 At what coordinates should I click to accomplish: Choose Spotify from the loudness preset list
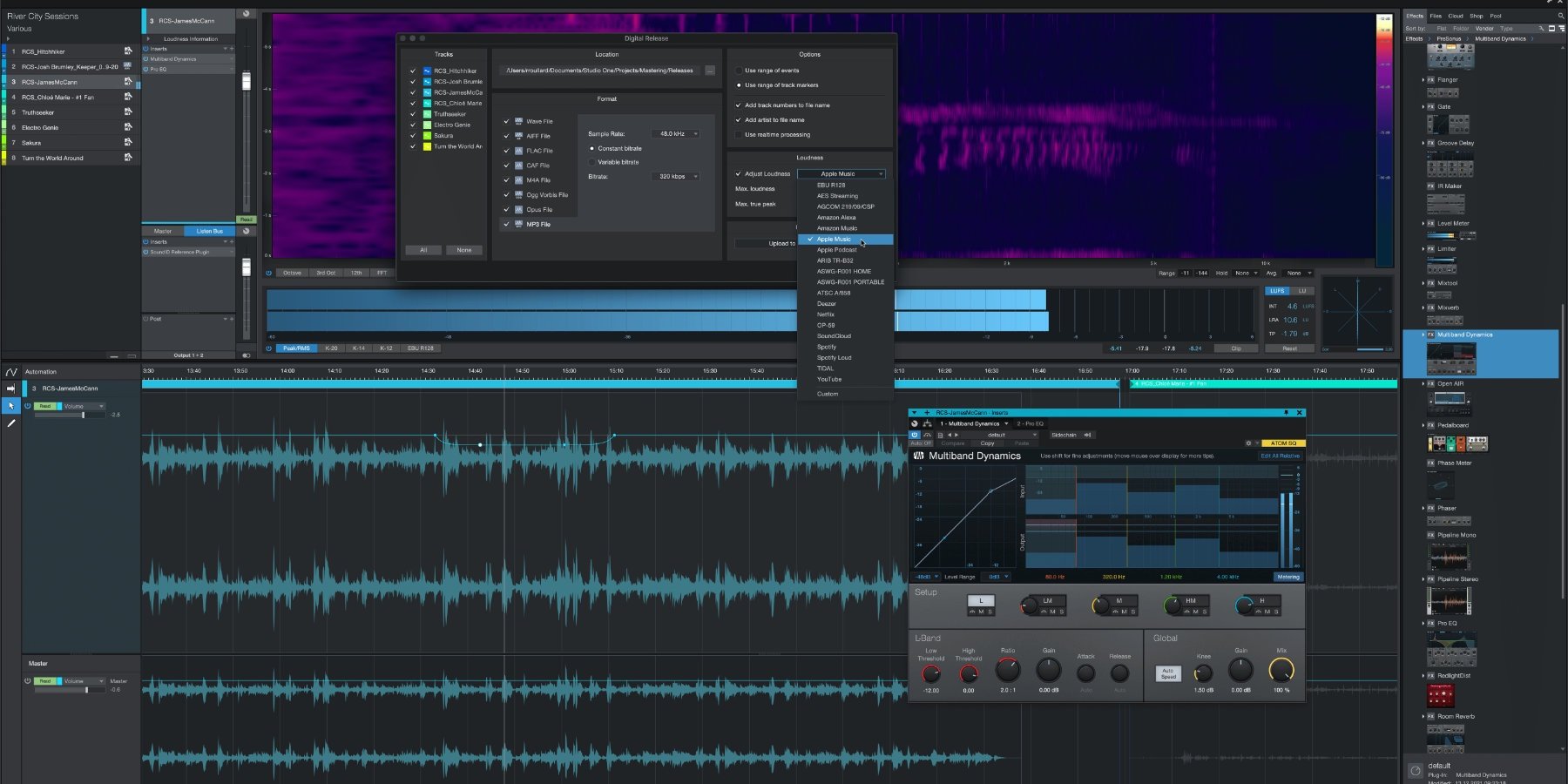826,346
